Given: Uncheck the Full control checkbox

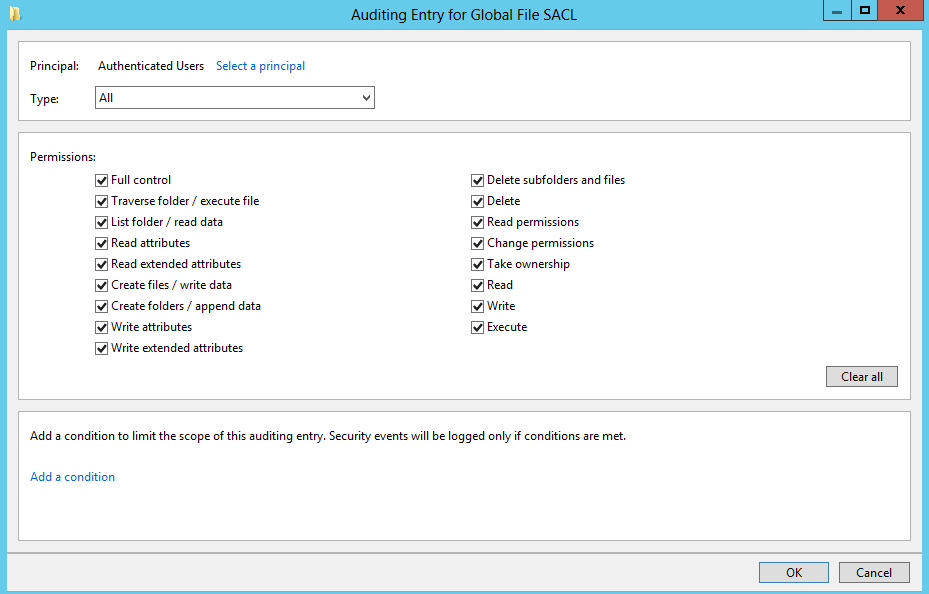Looking at the screenshot, I should pyautogui.click(x=101, y=180).
